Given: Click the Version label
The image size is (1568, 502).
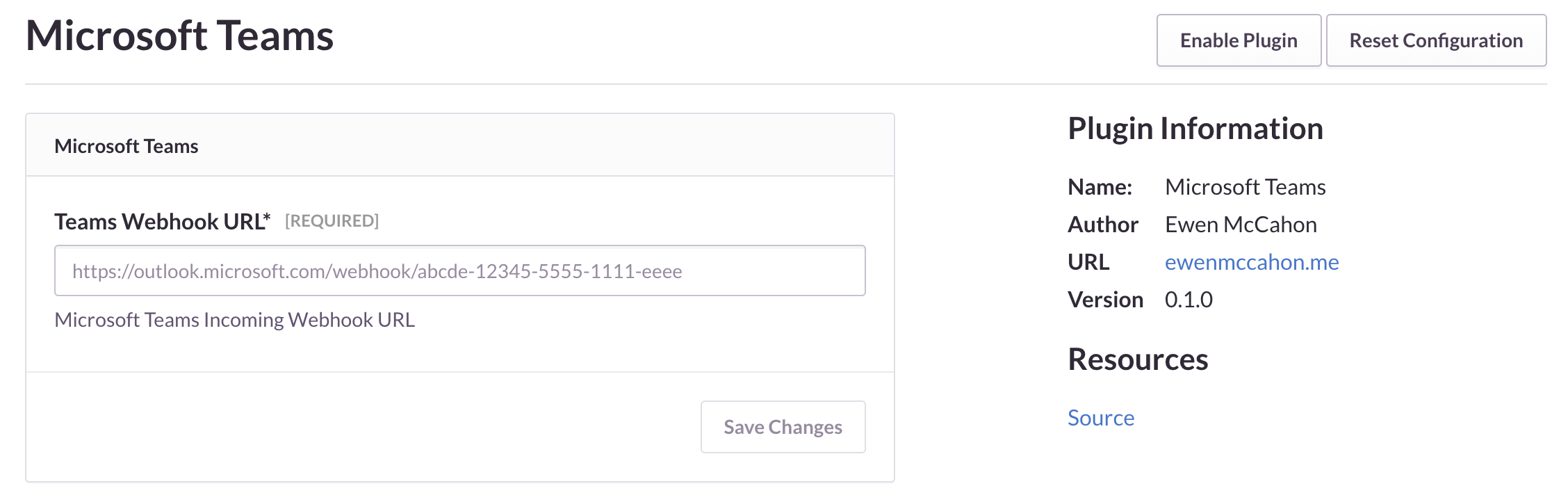Looking at the screenshot, I should coord(1106,300).
